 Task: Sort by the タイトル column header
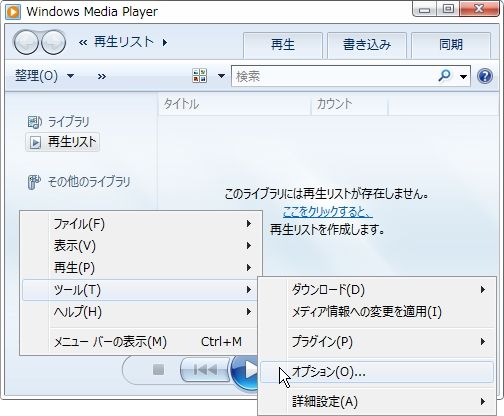(x=235, y=104)
